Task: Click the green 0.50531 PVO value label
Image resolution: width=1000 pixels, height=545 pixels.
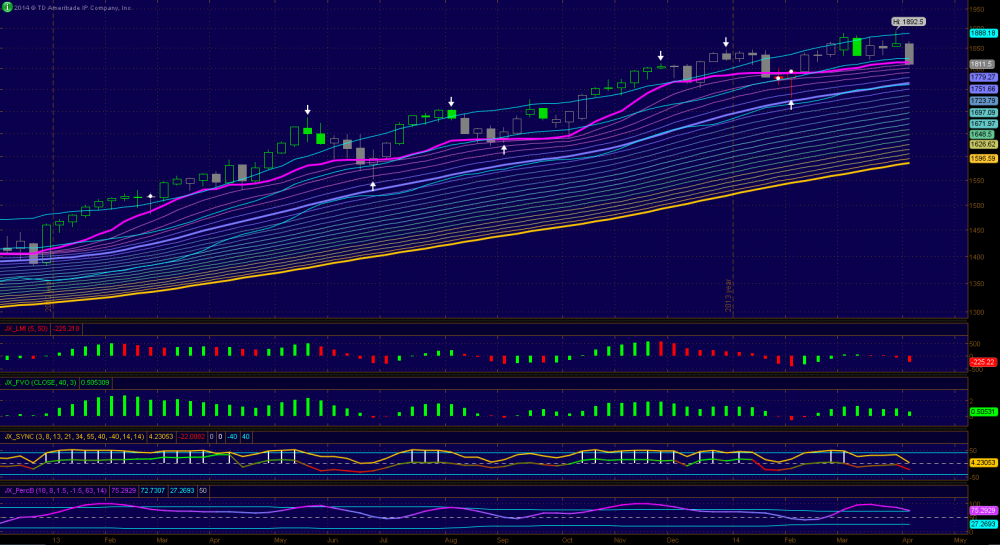Action: click(x=983, y=412)
